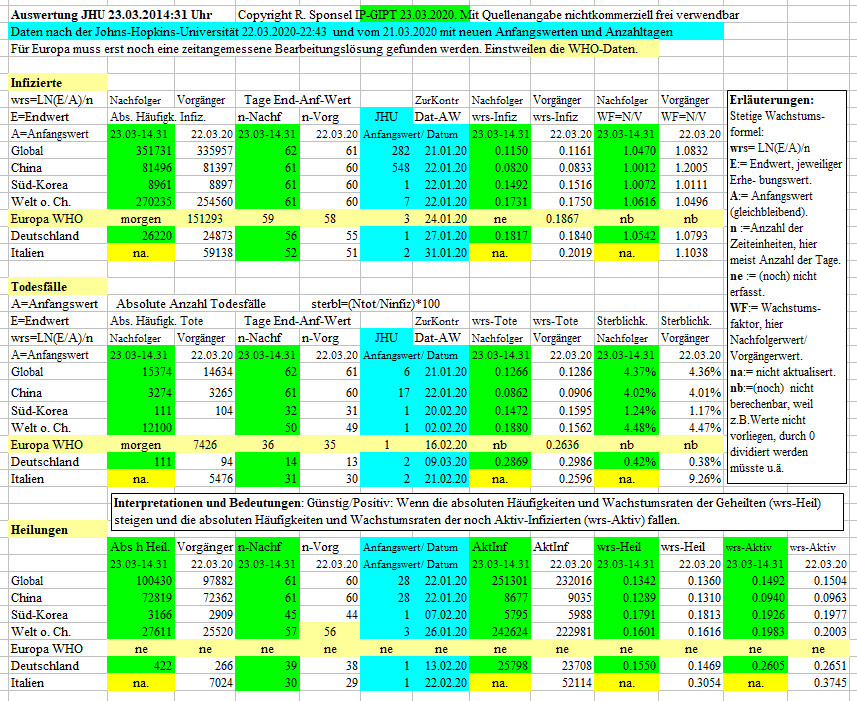Click the 'Interpretationen und Bedeutungen' text box
857x701 pixels.
click(478, 511)
